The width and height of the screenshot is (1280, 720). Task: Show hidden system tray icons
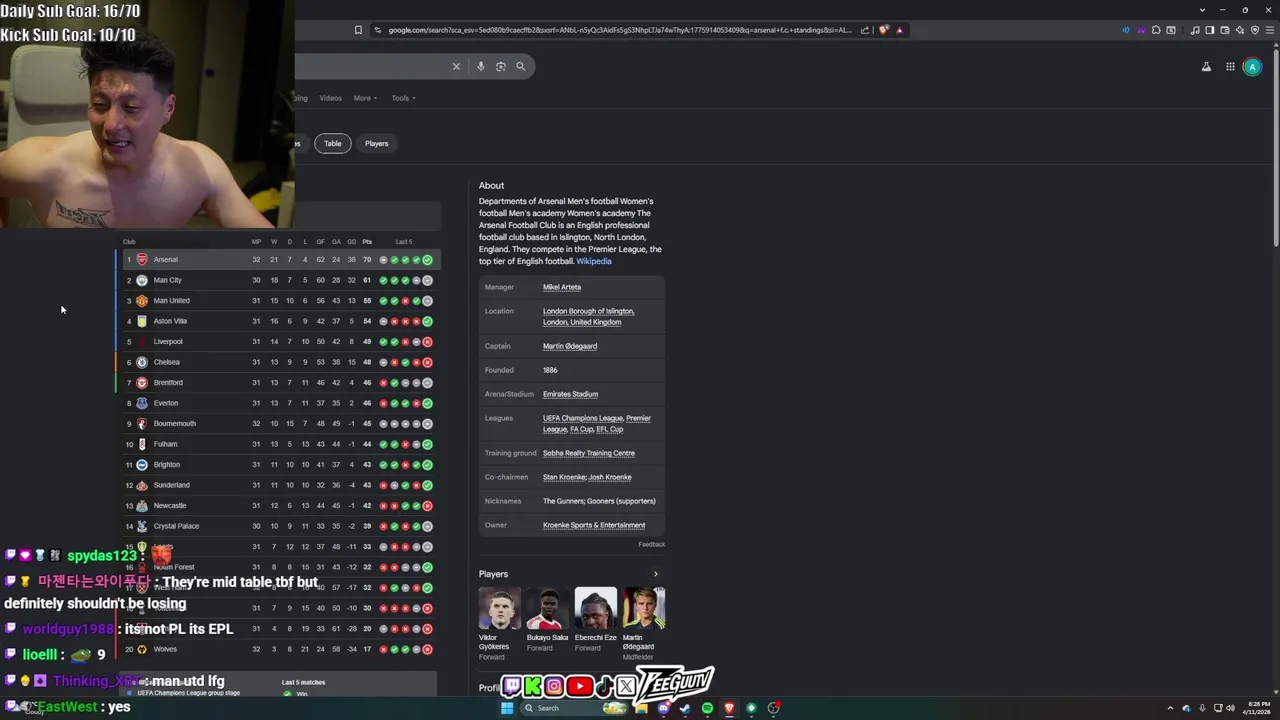click(1170, 708)
